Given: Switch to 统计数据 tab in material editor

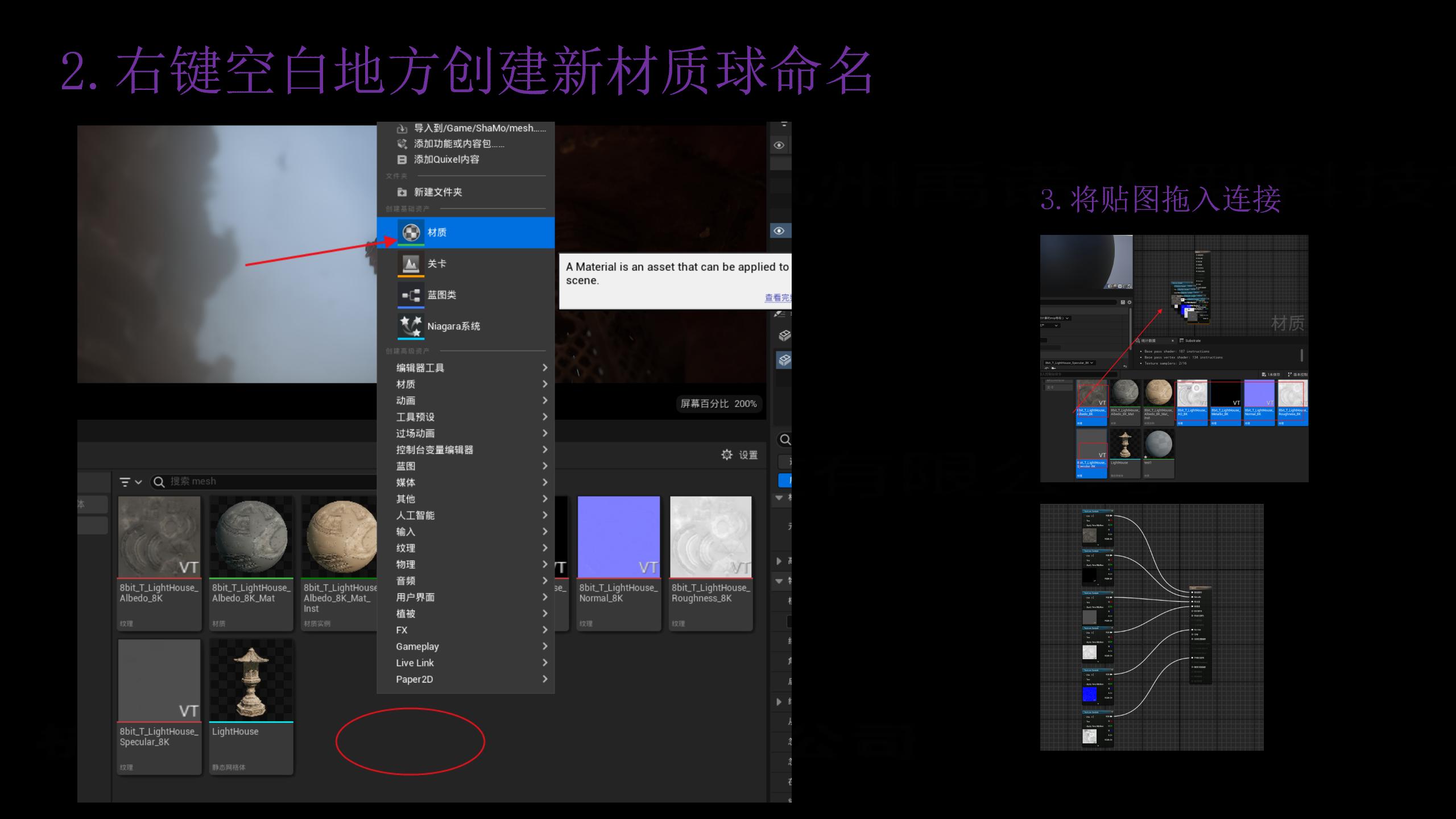Looking at the screenshot, I should click(x=1149, y=341).
